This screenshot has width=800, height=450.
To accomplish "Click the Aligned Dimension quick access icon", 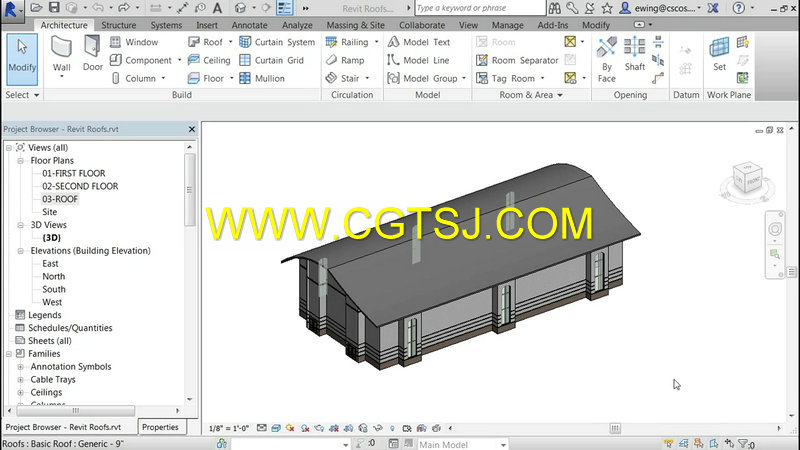I will tap(184, 8).
